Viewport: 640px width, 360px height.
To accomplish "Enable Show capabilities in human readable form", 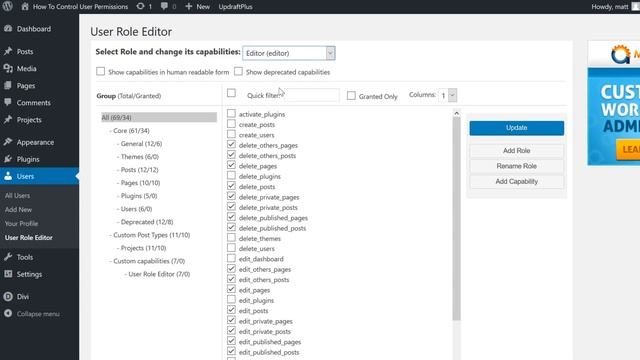I will click(100, 71).
